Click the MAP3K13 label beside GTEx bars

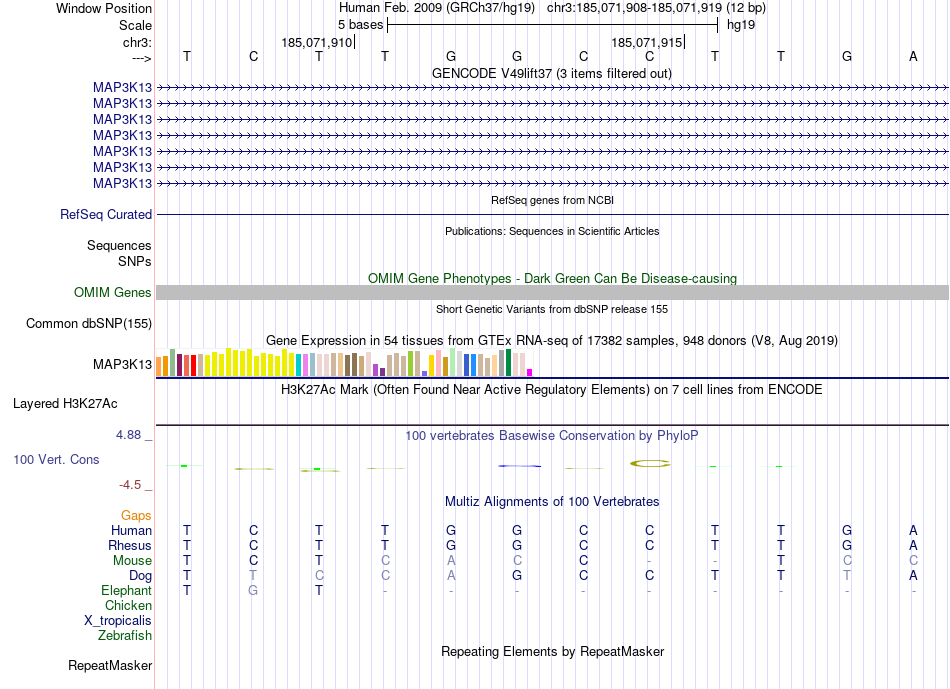(x=122, y=364)
